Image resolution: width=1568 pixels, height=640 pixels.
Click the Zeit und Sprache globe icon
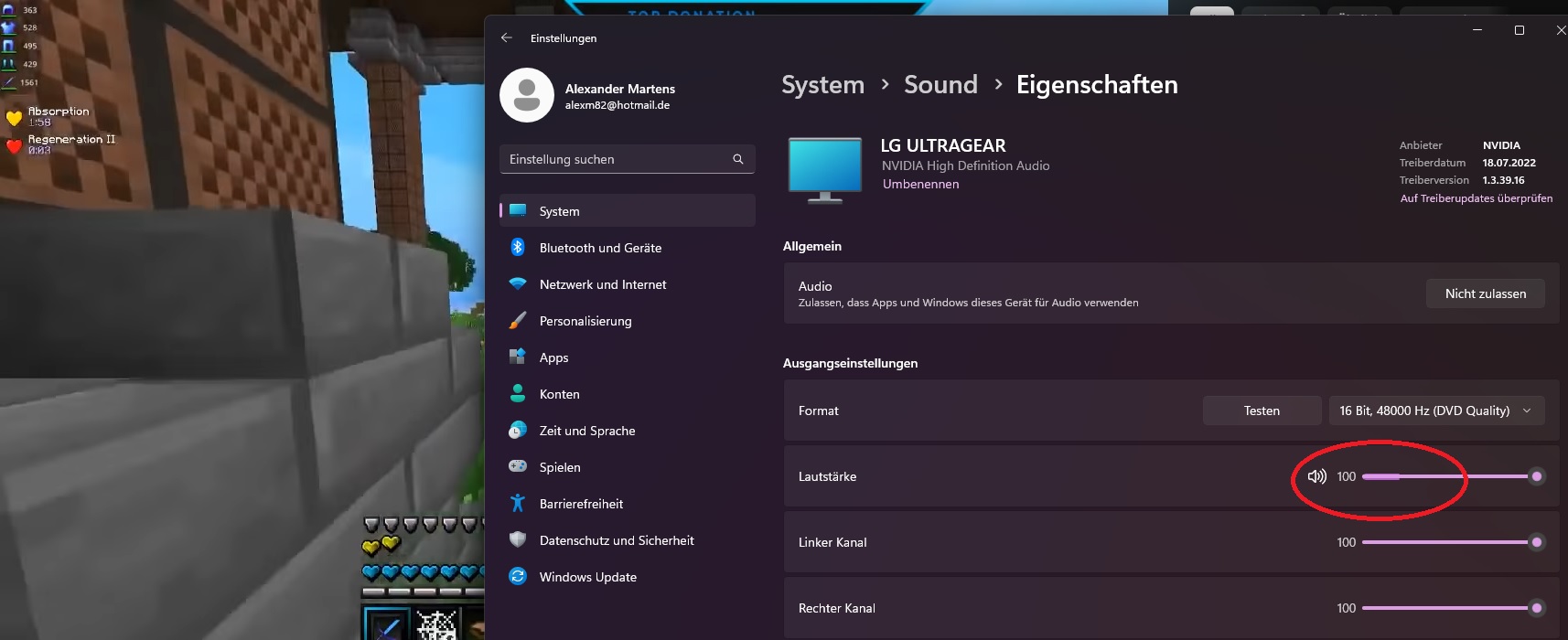point(518,430)
